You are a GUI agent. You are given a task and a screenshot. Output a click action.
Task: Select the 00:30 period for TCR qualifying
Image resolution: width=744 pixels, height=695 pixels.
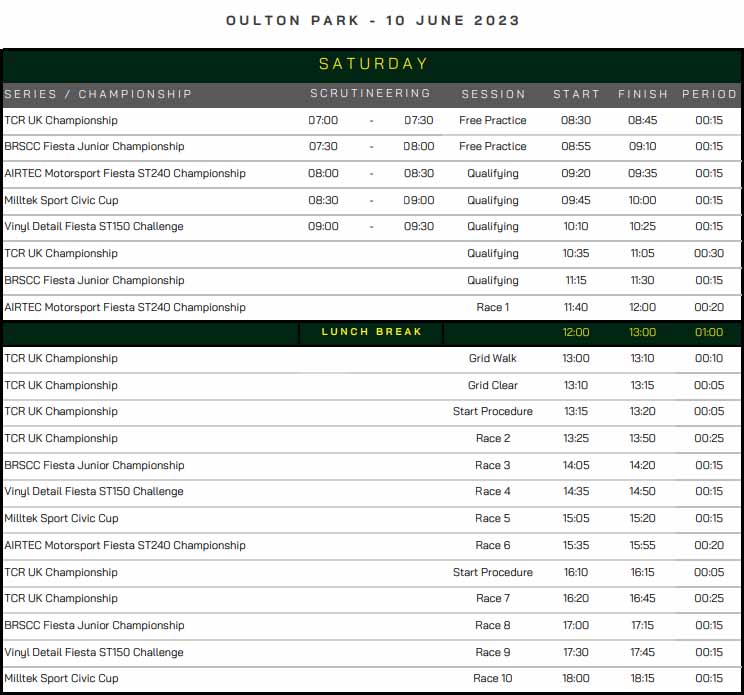tap(709, 254)
